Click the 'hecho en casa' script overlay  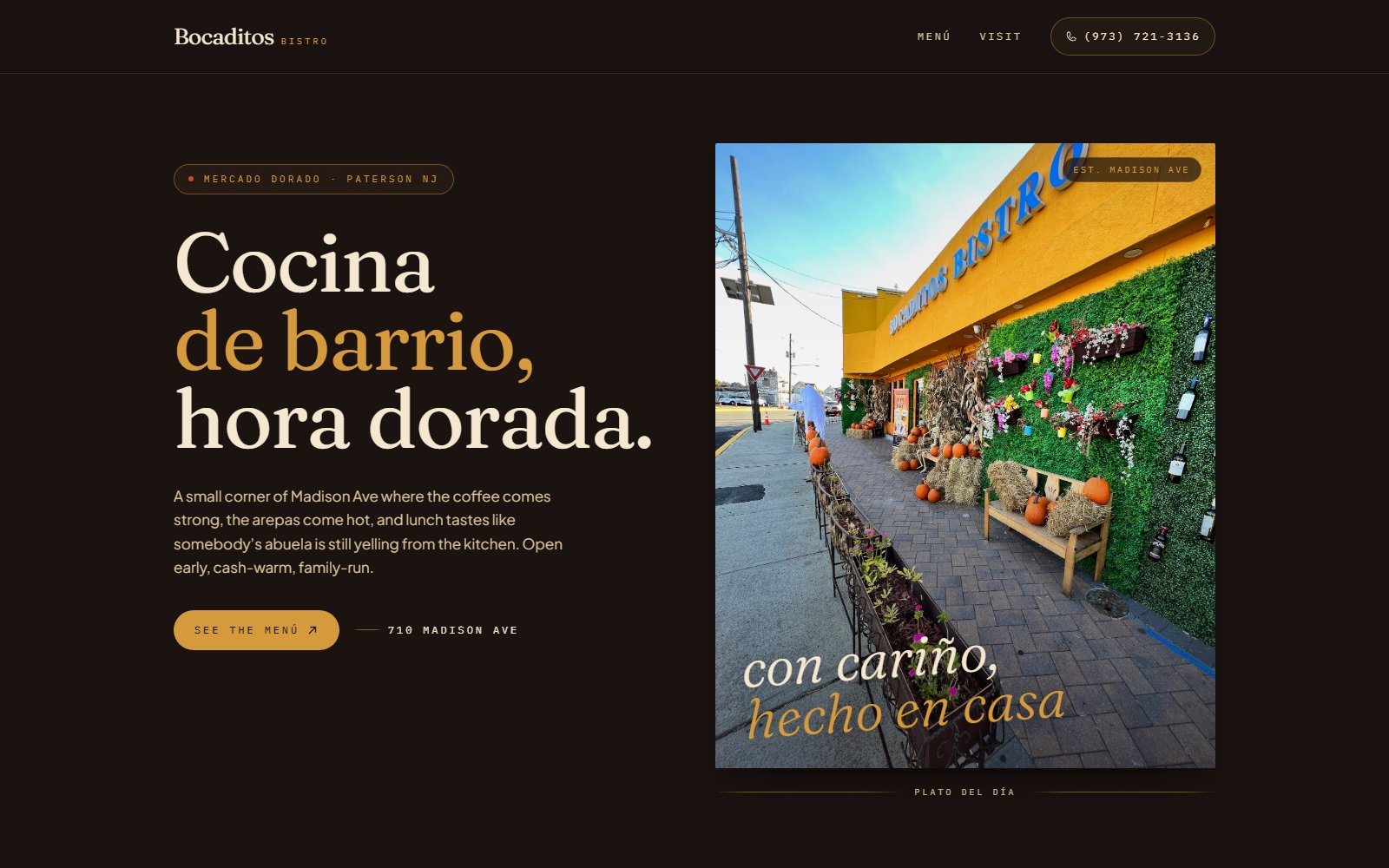(906, 712)
